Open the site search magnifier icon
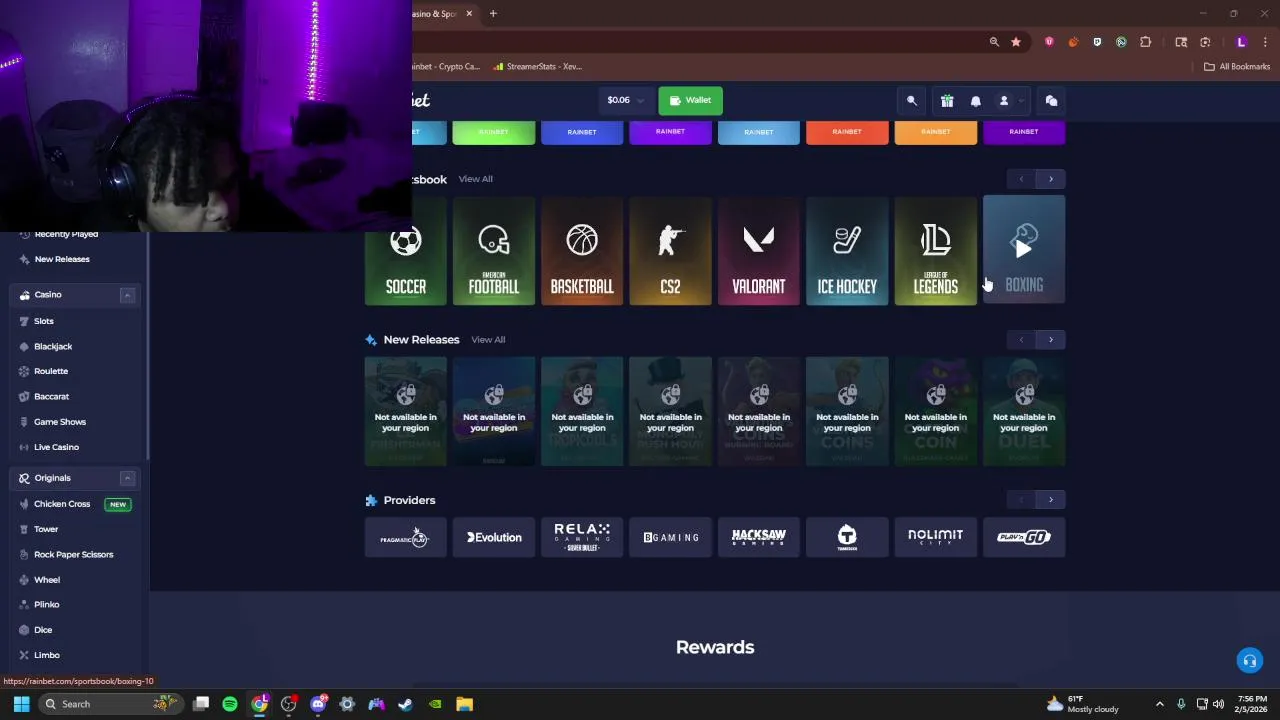The image size is (1280, 720). pyautogui.click(x=912, y=100)
